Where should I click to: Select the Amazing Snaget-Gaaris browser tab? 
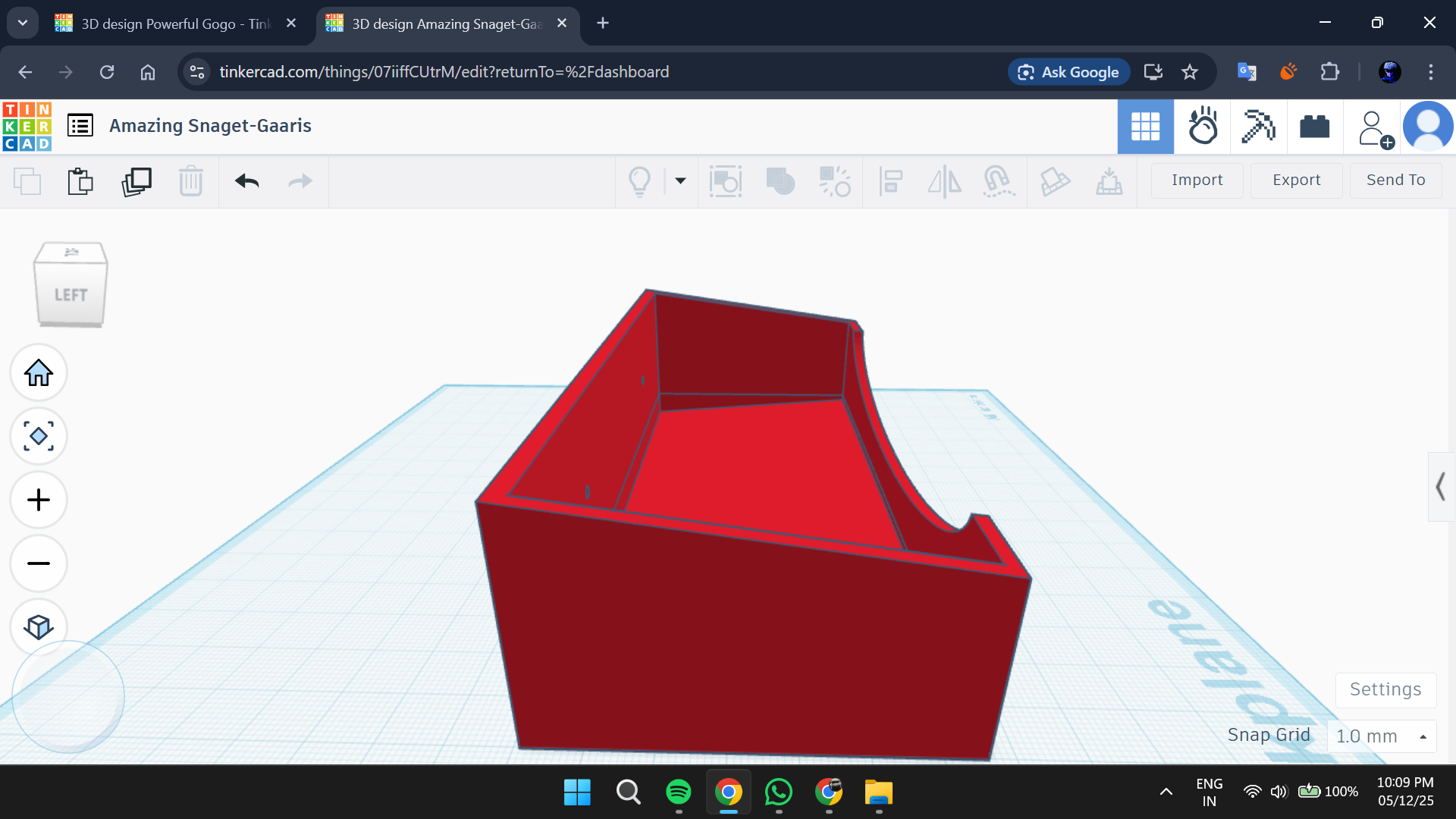[x=447, y=24]
